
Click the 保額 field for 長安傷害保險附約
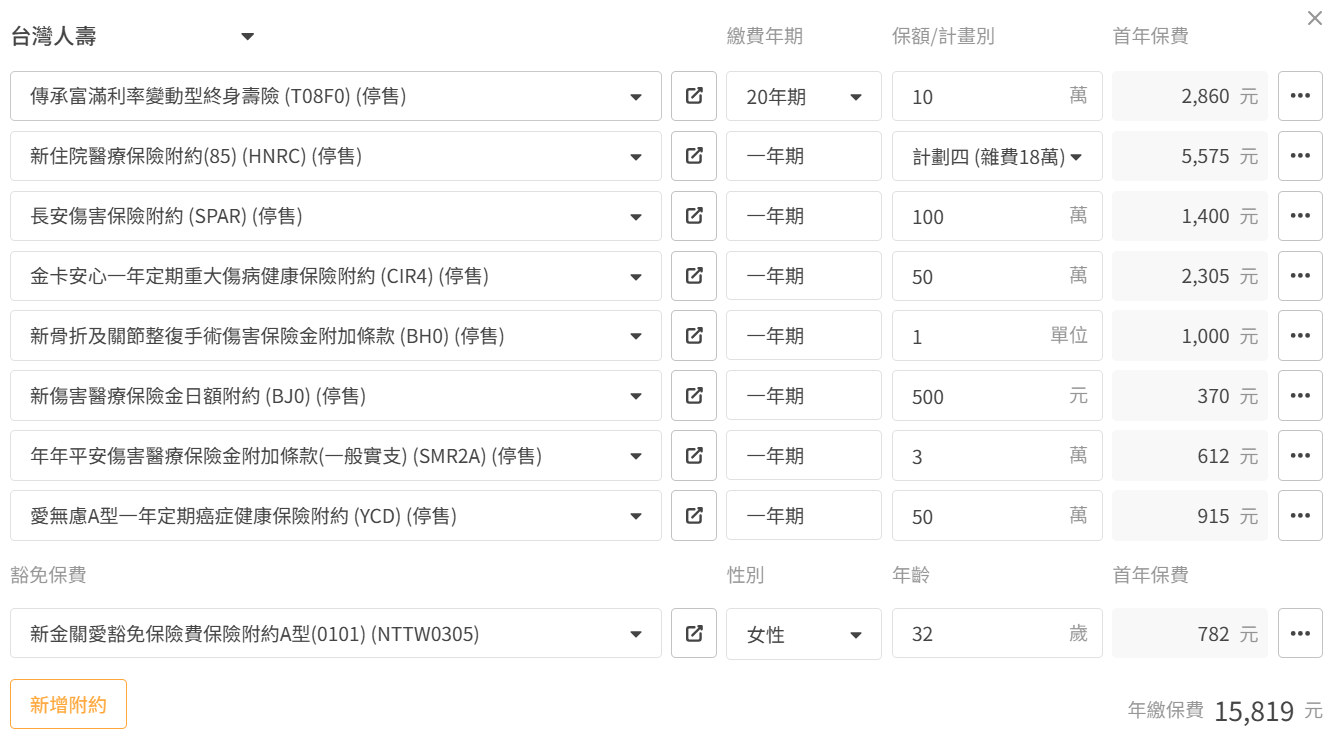(x=985, y=216)
